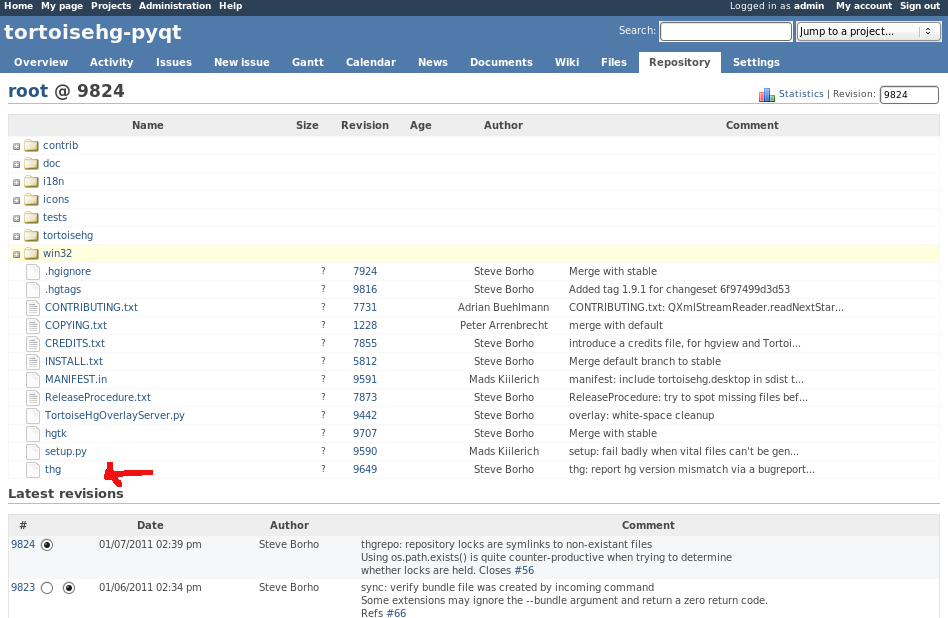
Task: Open issue #66 link in comment
Action: coord(396,613)
